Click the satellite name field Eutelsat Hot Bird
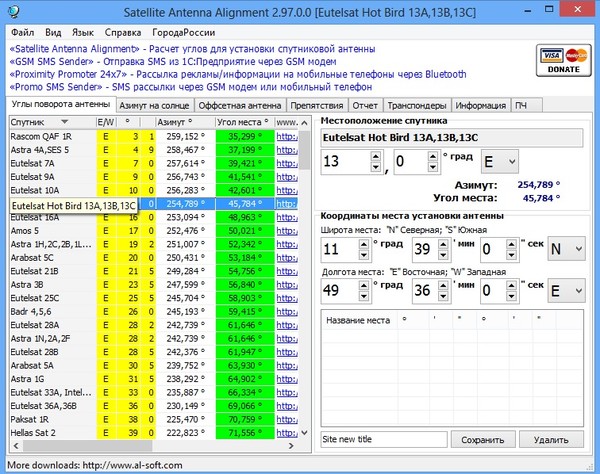 [452, 138]
